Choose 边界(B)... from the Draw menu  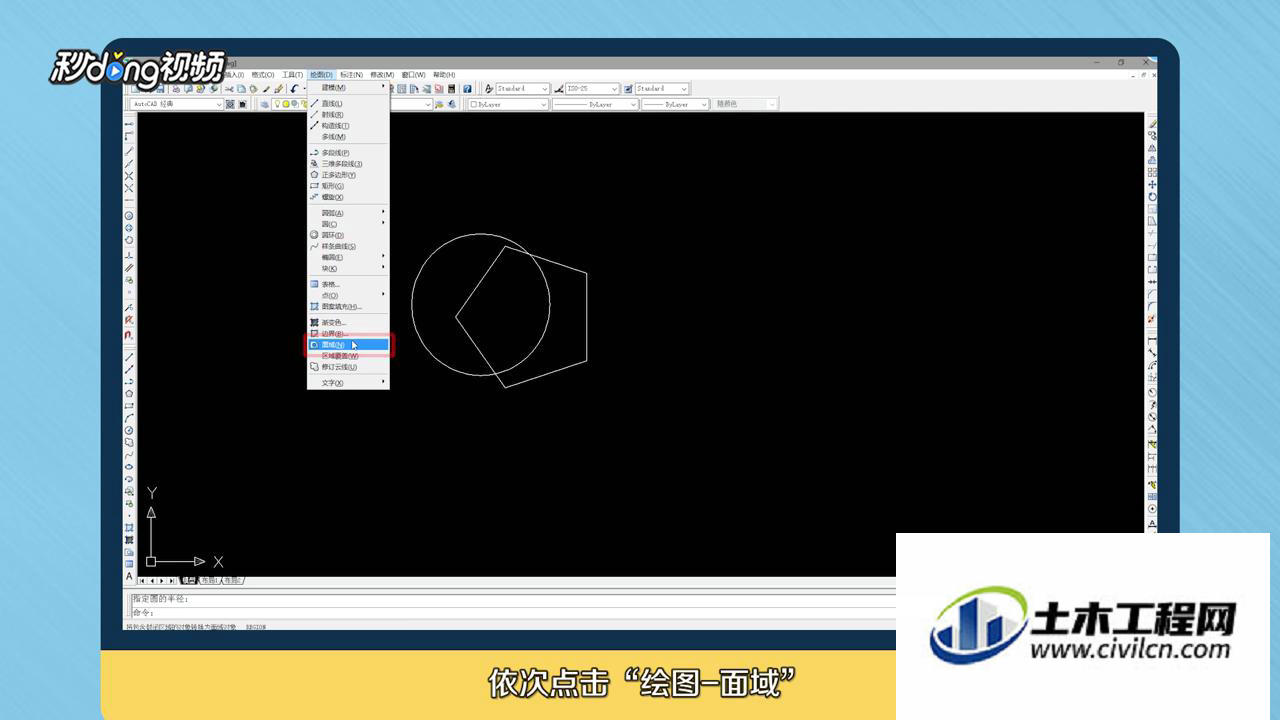tap(348, 334)
